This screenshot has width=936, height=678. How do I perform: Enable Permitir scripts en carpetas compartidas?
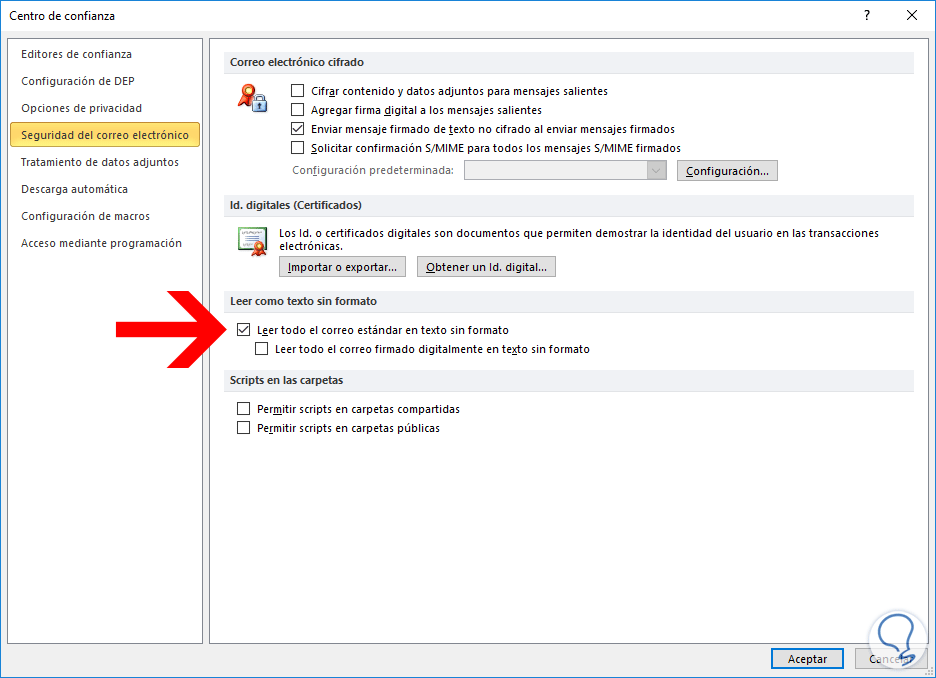(244, 409)
